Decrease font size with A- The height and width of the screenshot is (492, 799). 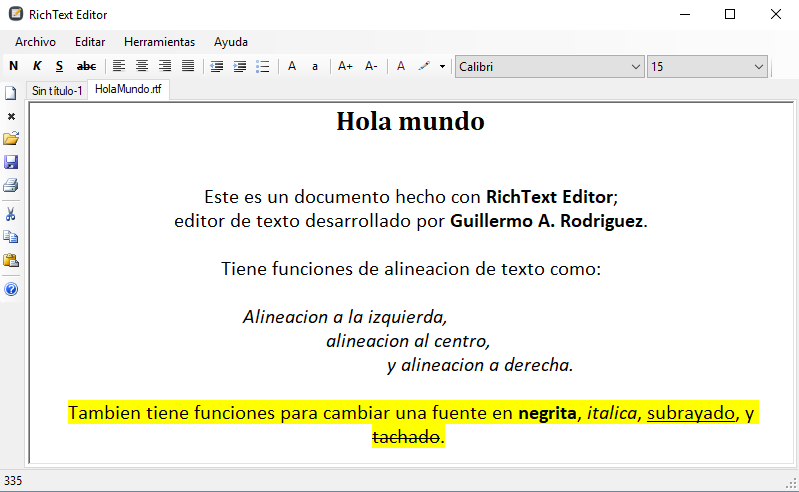click(371, 66)
